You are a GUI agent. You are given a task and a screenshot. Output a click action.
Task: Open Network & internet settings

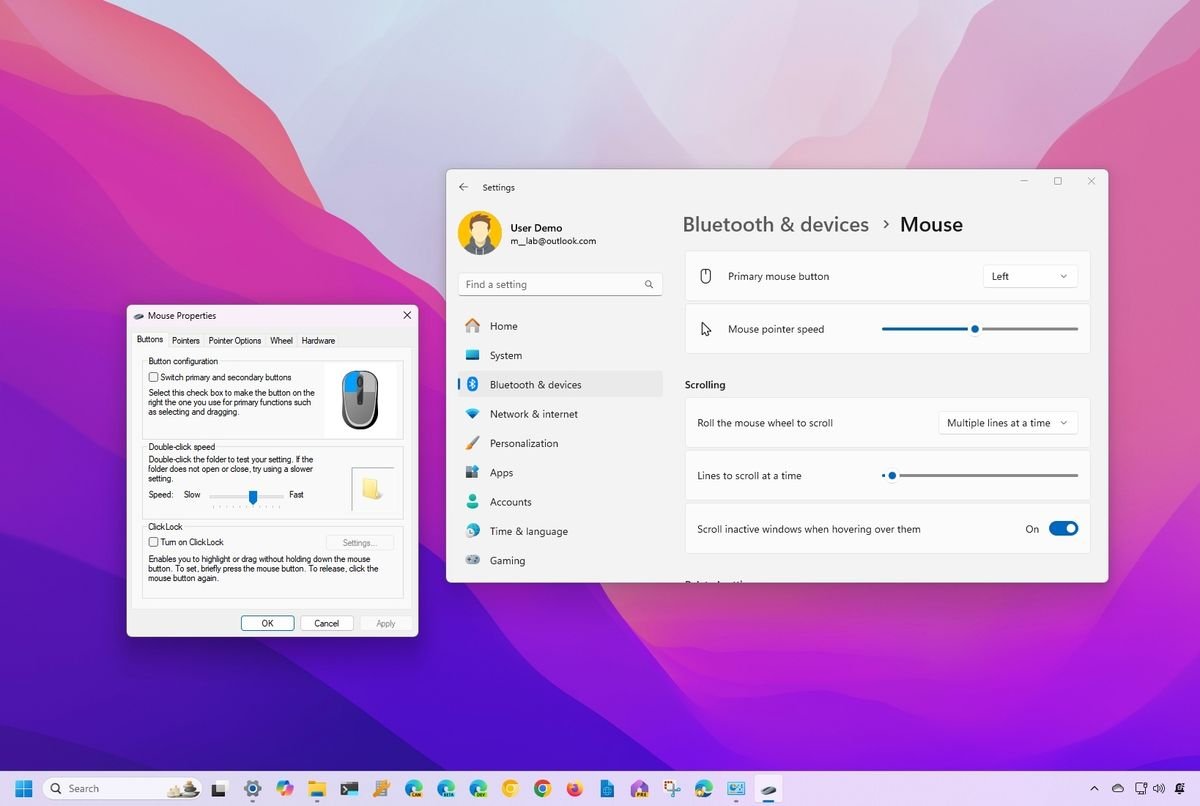coord(560,414)
